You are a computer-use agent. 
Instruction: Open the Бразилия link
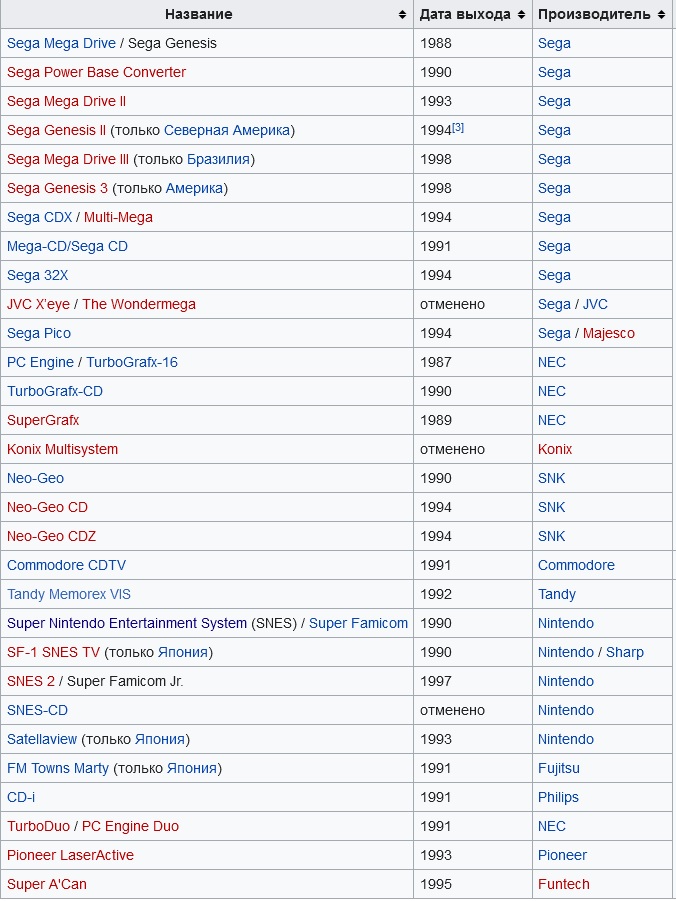pos(218,159)
